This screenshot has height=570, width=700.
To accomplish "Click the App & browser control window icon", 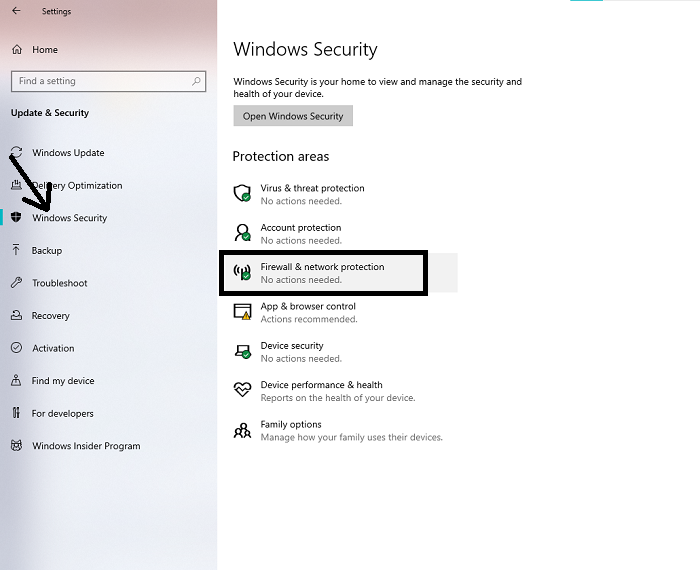I will [242, 312].
